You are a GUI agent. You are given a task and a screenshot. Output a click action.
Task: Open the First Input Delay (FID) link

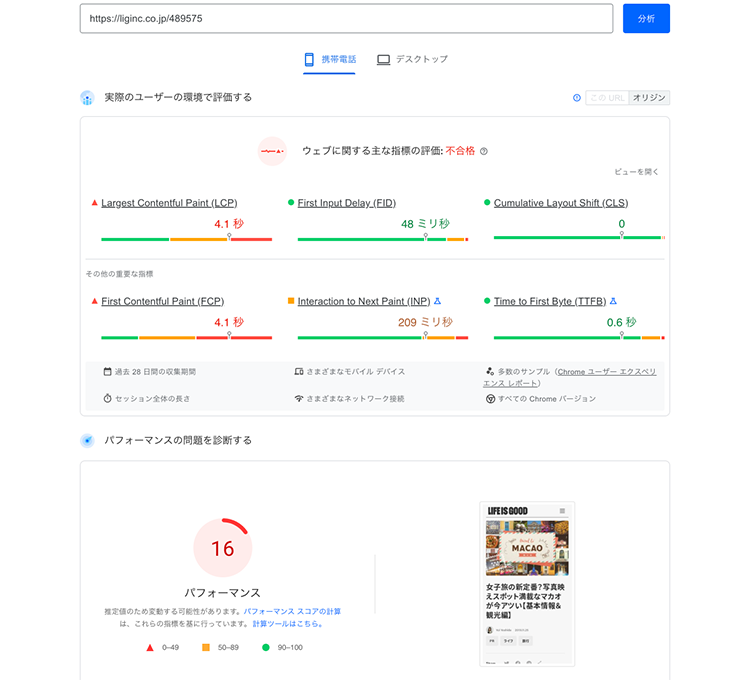coord(347,203)
